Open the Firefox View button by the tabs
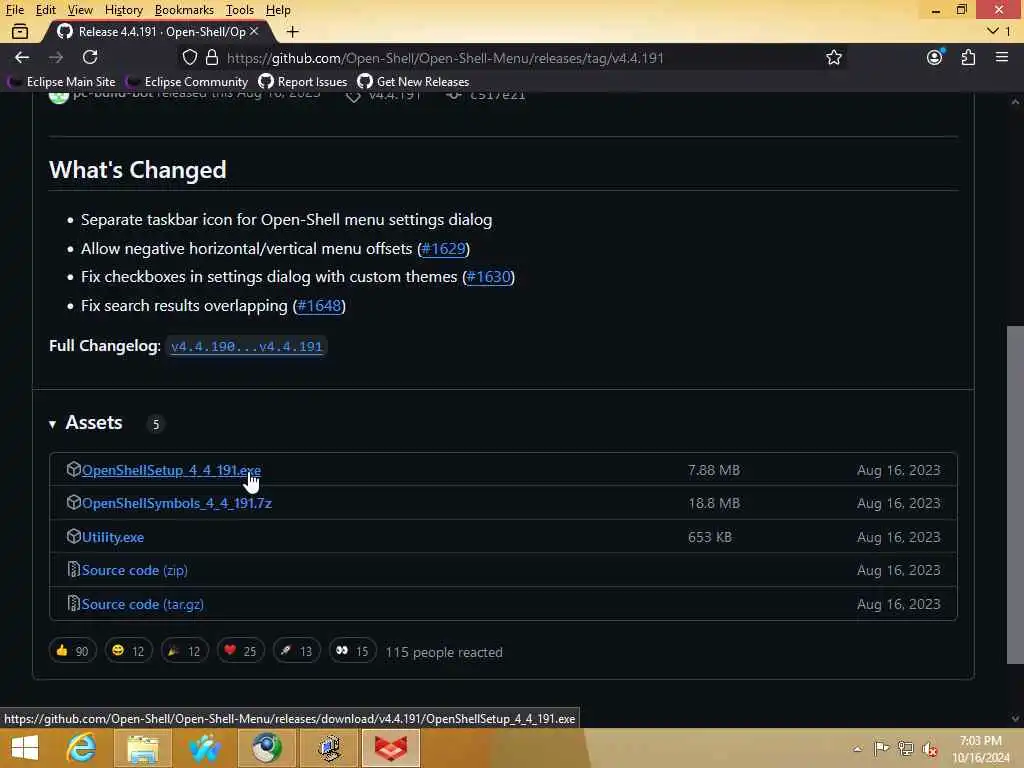The height and width of the screenshot is (768, 1024). (20, 31)
